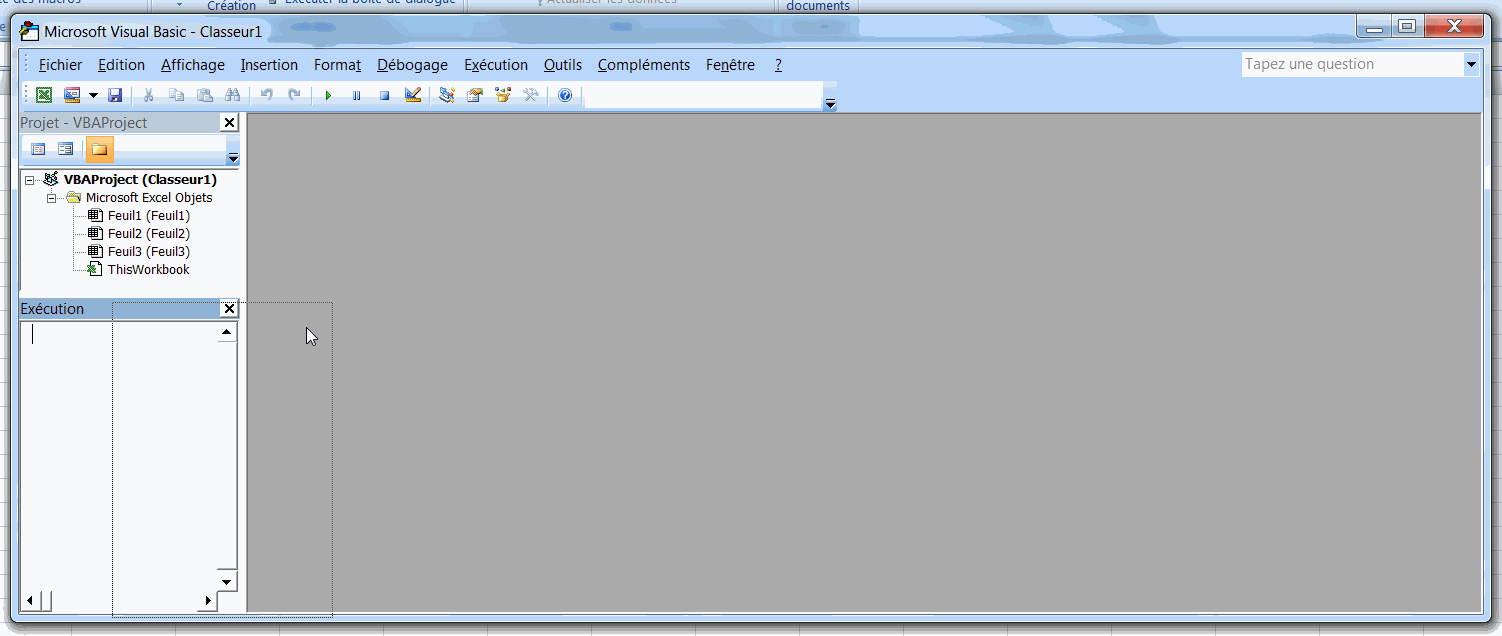Screen dimensions: 1502x636
Task: Open the Fichier menu
Action: pyautogui.click(x=60, y=65)
